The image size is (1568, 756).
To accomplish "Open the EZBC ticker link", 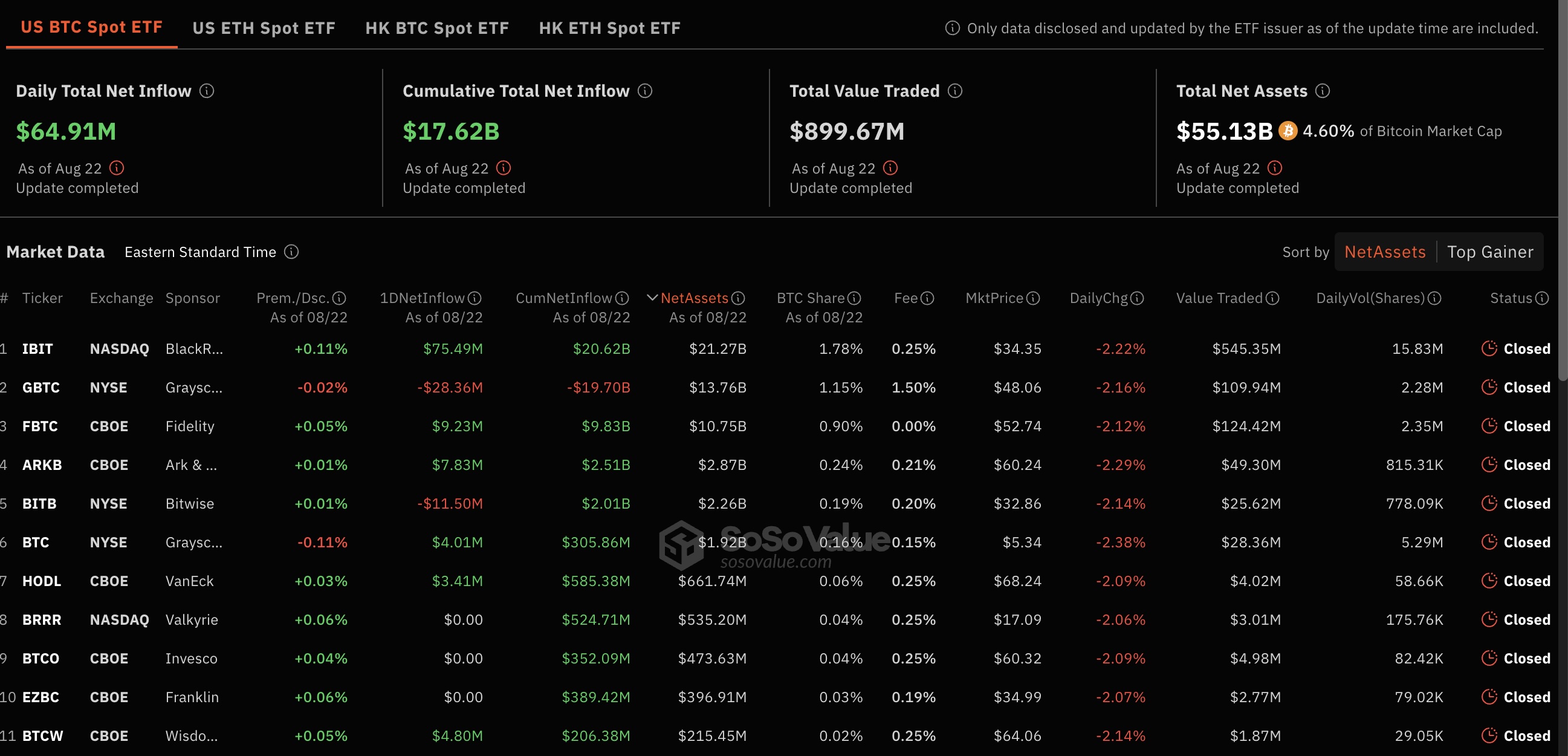I will 40,697.
